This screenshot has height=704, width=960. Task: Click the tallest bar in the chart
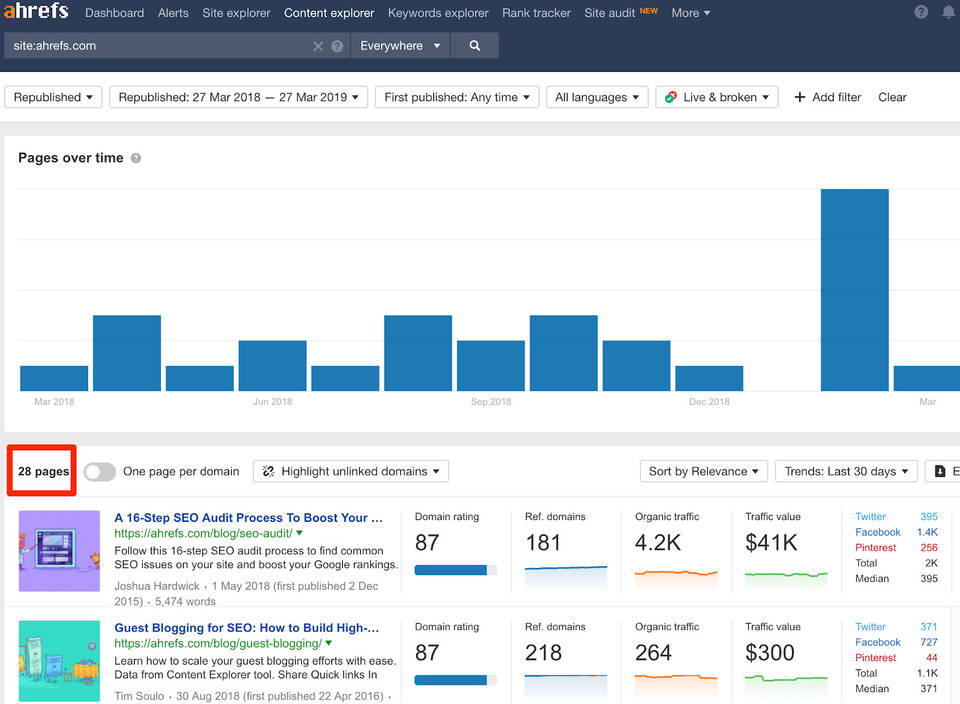point(854,289)
